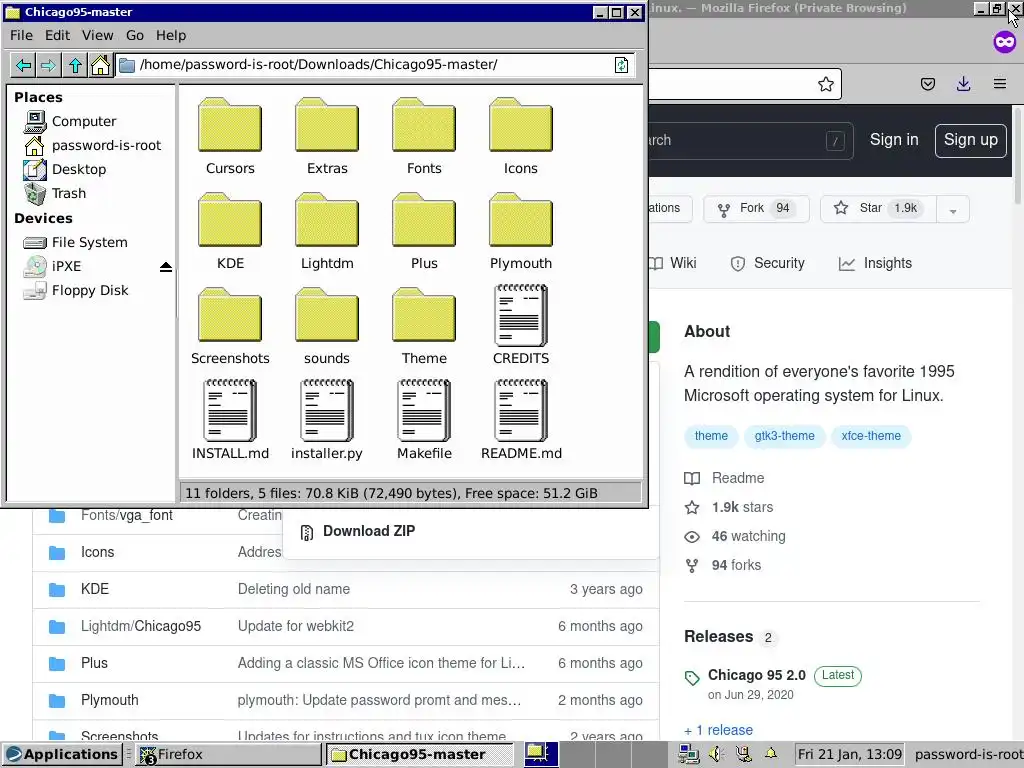Screen dimensions: 1024x768
Task: Star the repository on GitHub
Action: [878, 209]
